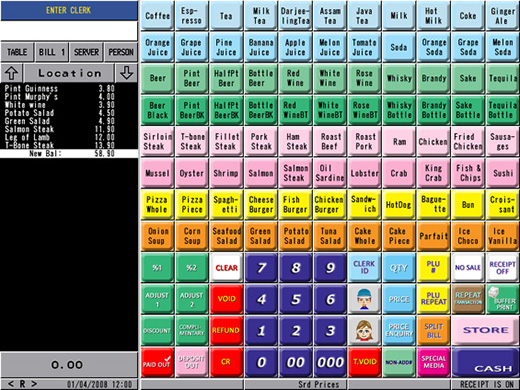Image resolution: width=520 pixels, height=390 pixels.
Task: Add a Parfait dessert
Action: point(433,236)
